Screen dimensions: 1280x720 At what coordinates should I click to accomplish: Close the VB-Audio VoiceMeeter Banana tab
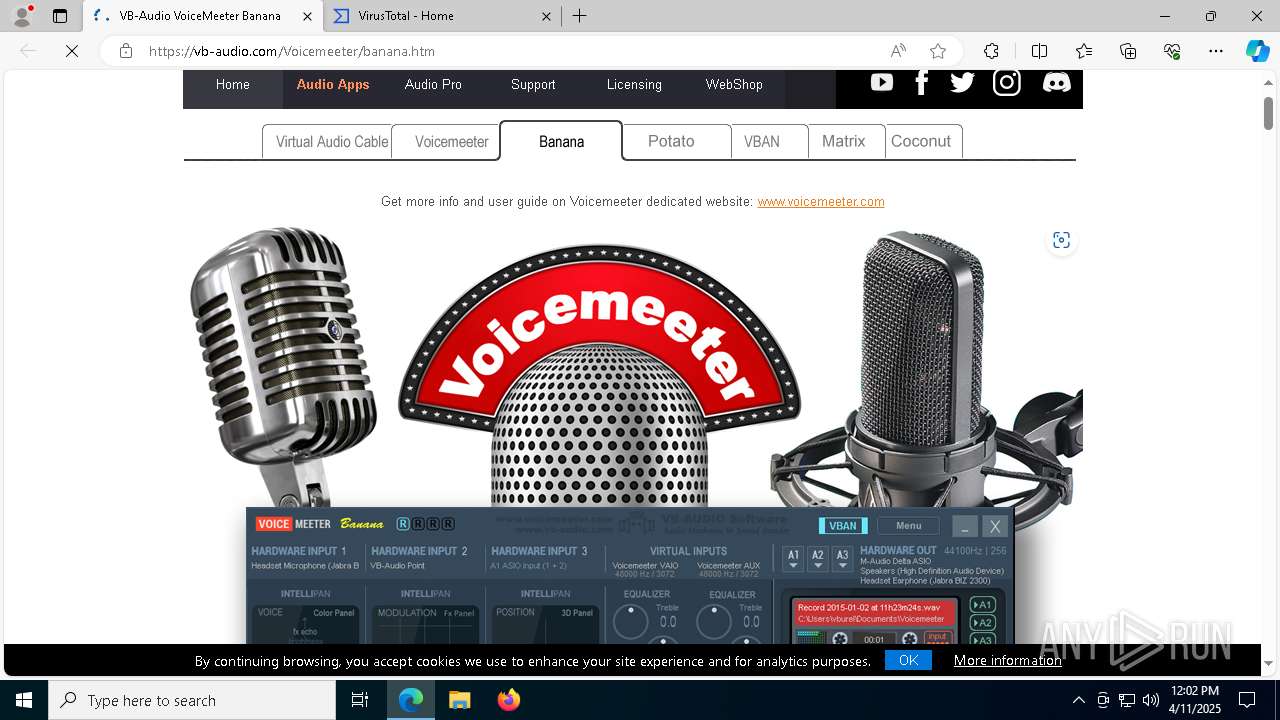tap(307, 16)
